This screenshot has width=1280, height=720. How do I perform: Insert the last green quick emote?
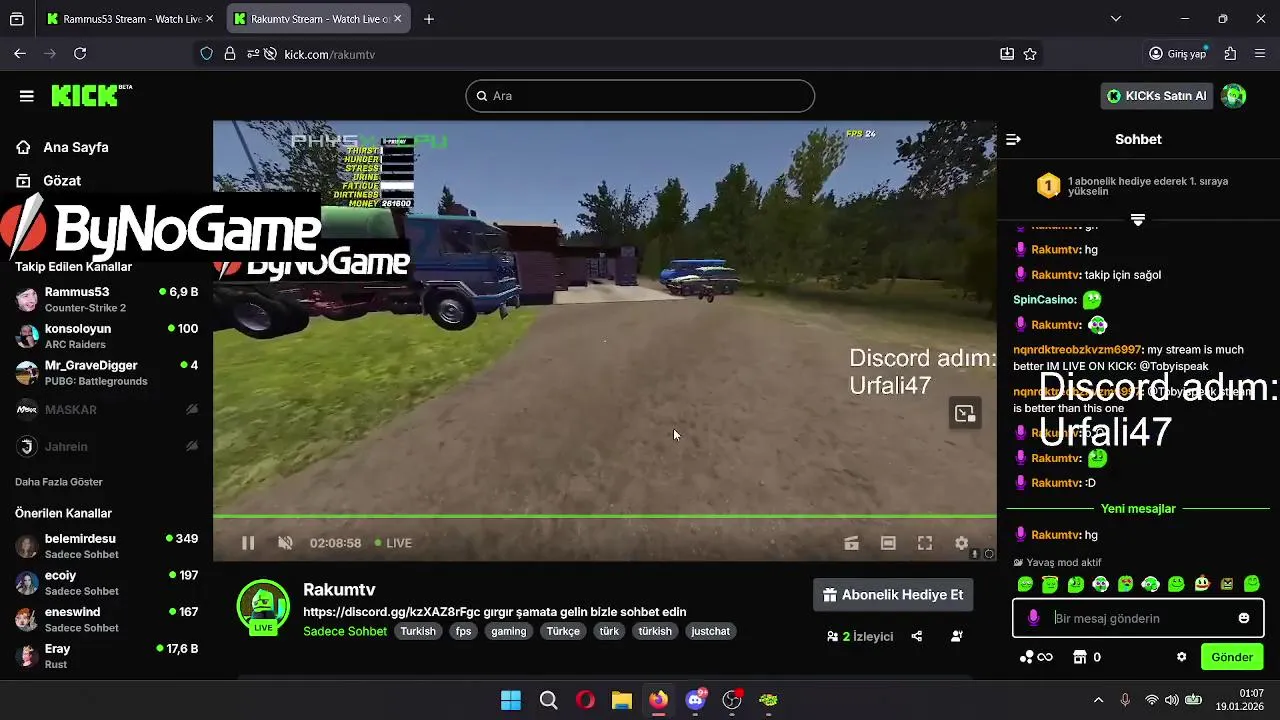pos(1252,584)
